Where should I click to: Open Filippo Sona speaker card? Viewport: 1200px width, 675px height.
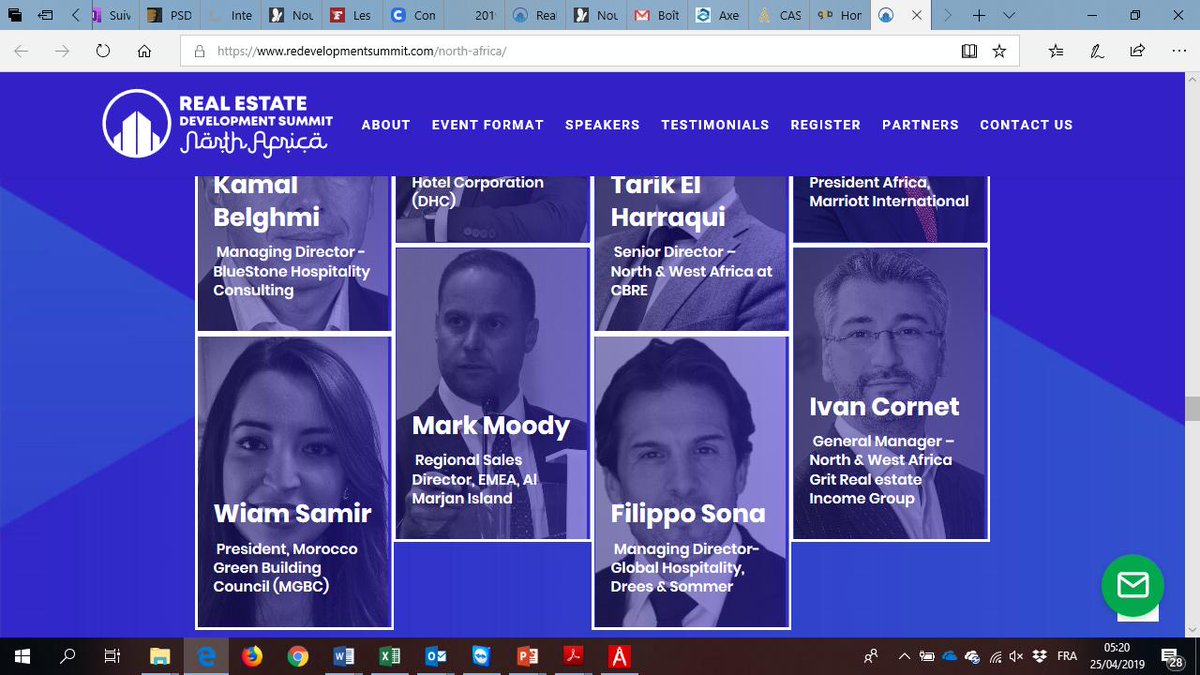coord(691,482)
